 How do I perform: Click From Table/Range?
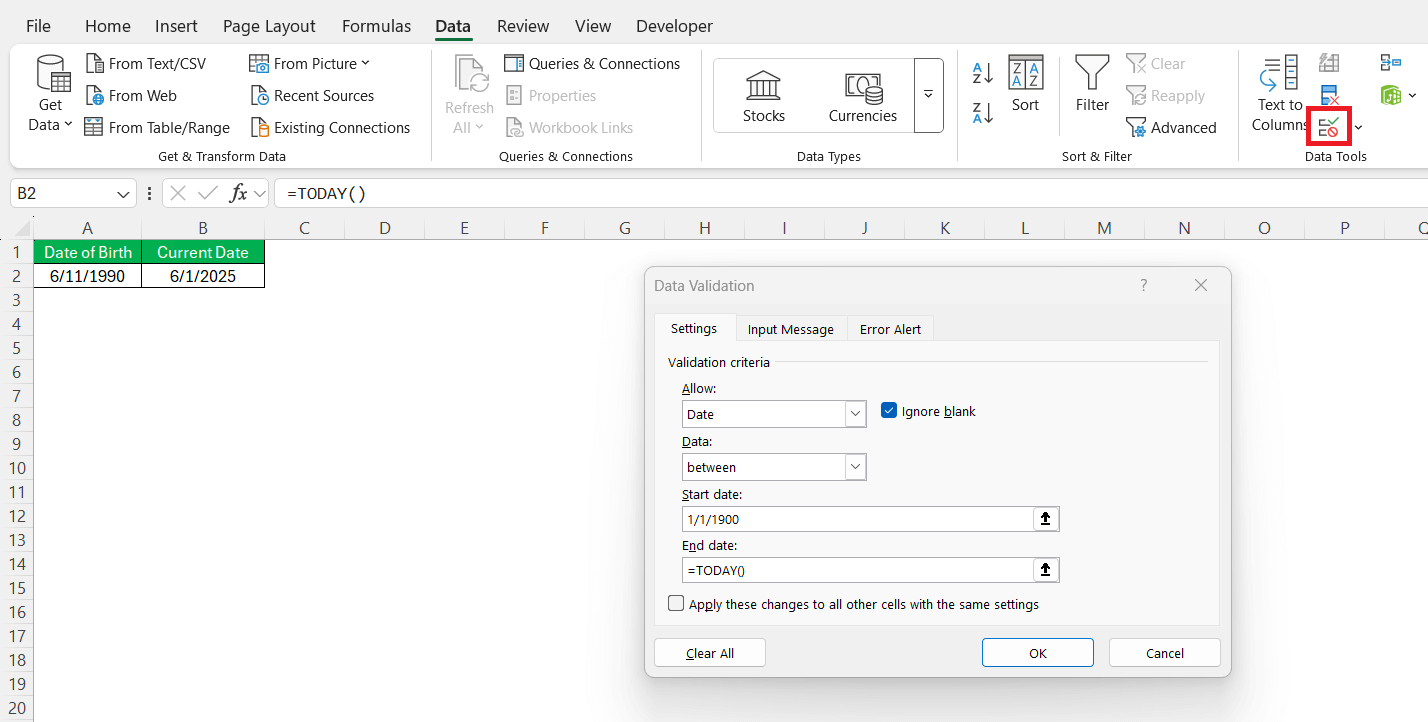[x=157, y=128]
